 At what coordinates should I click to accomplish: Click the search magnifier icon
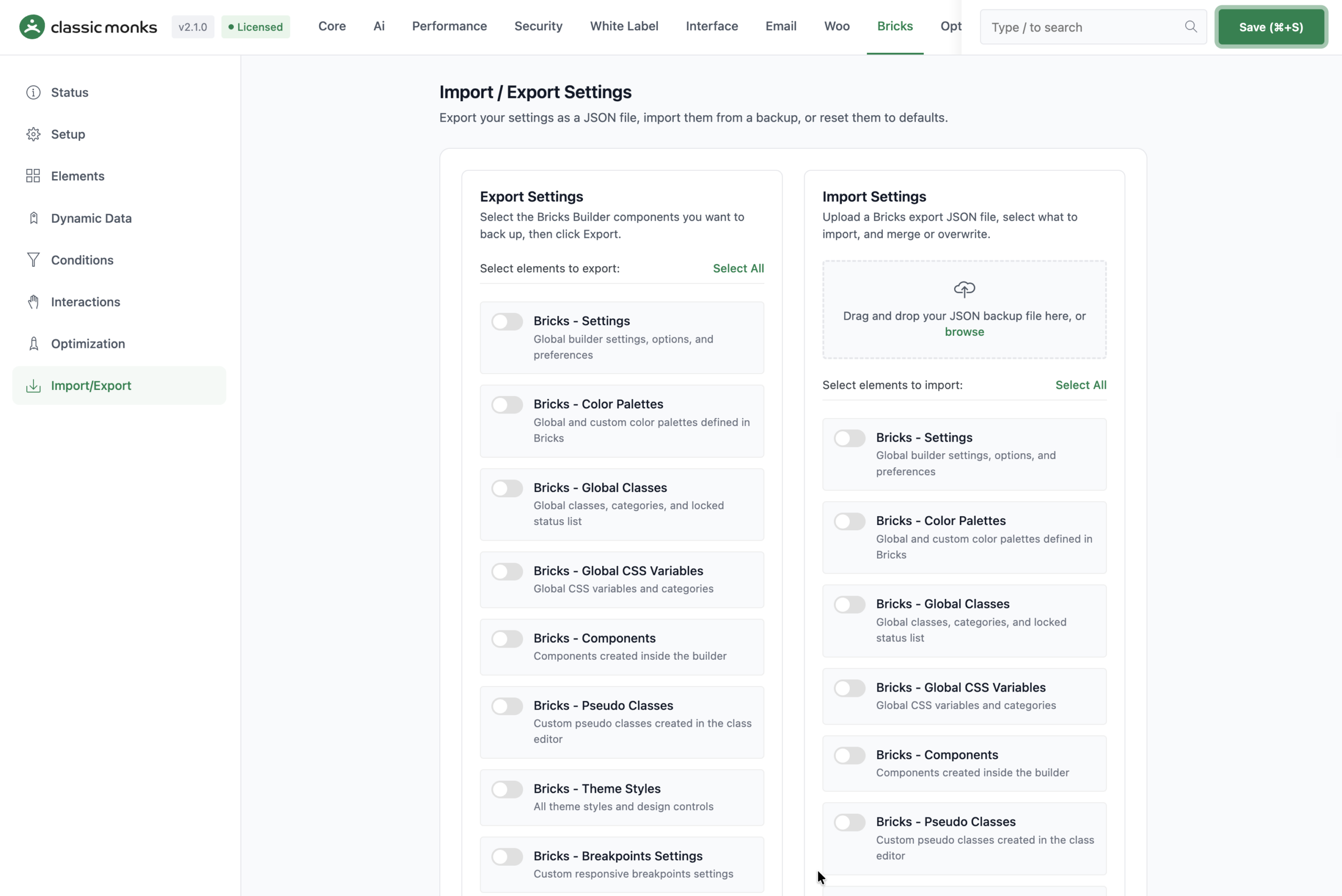(x=1191, y=26)
